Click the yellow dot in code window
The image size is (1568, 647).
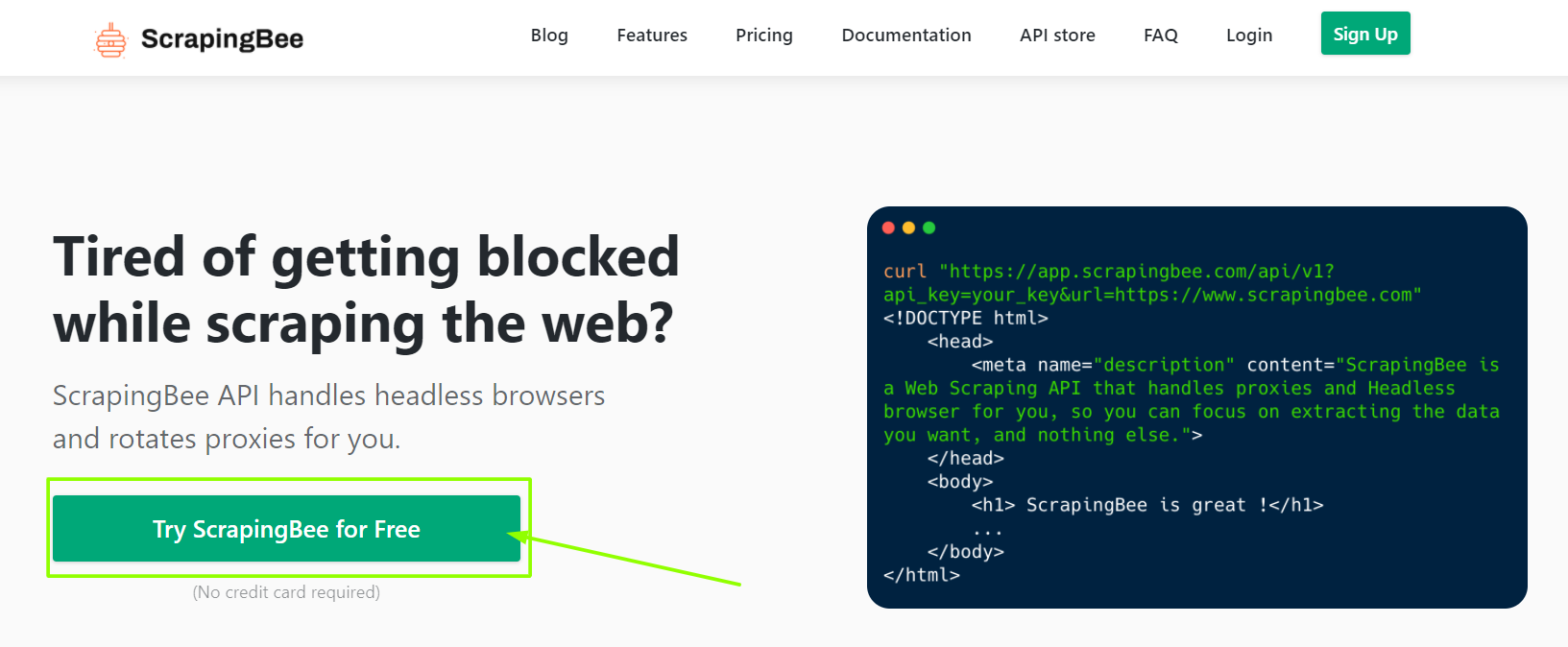[908, 228]
